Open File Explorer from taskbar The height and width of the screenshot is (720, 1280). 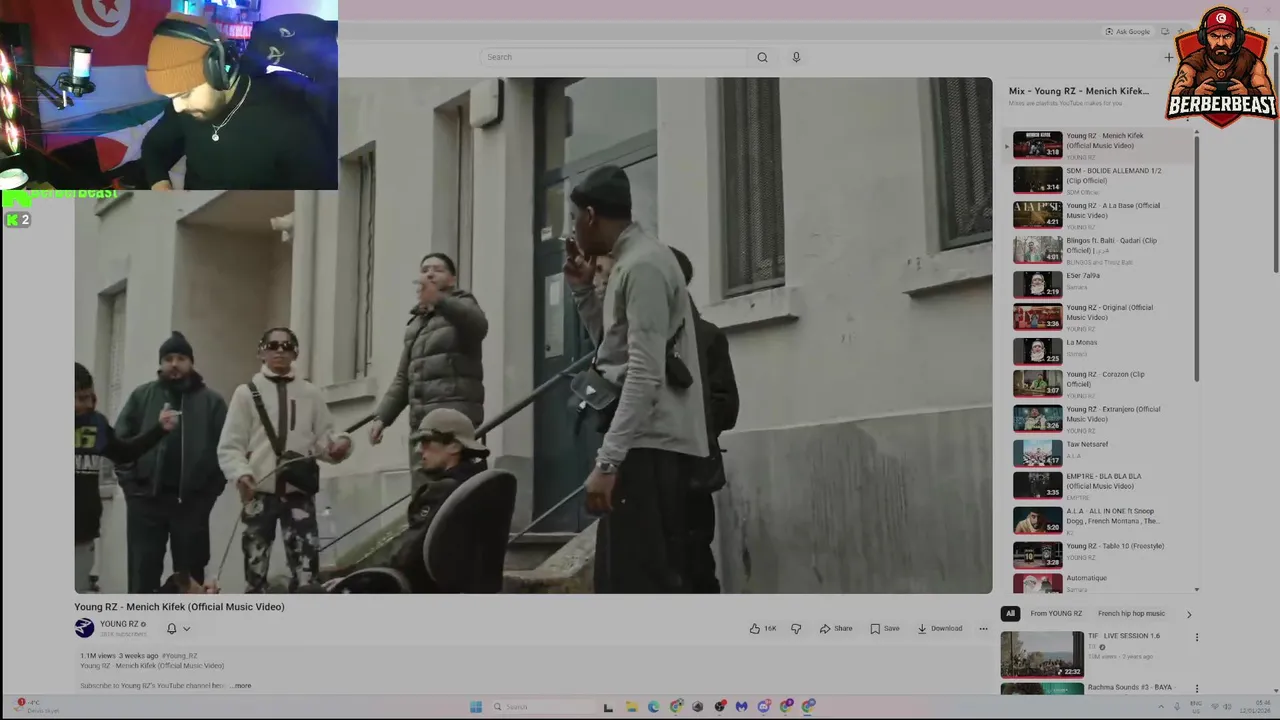(631, 707)
